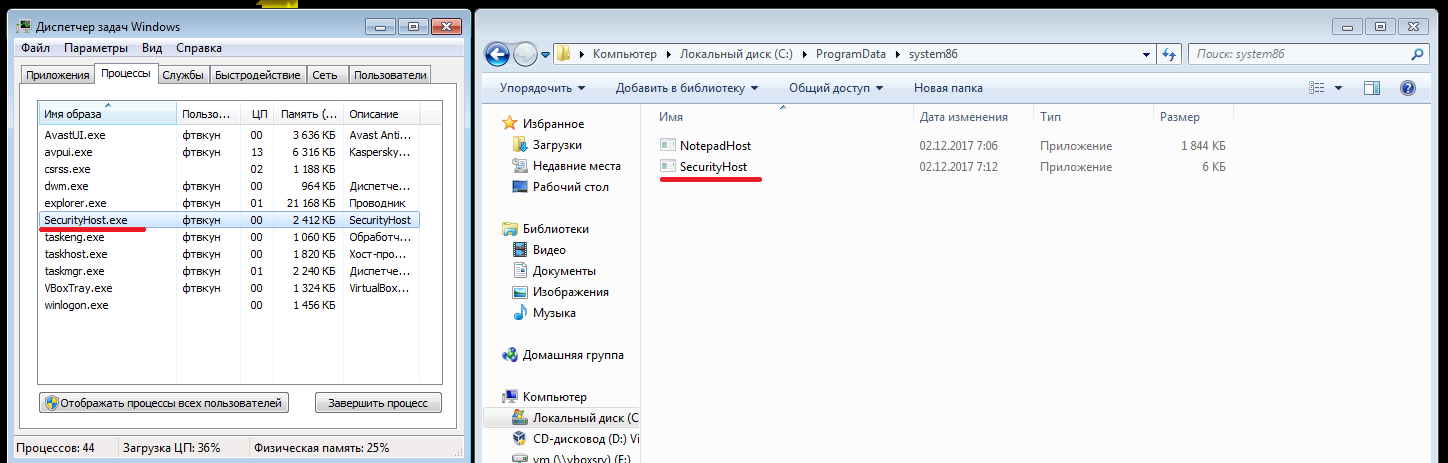Select SecurityHost.exe process row
This screenshot has height=463, width=1448.
[86, 219]
